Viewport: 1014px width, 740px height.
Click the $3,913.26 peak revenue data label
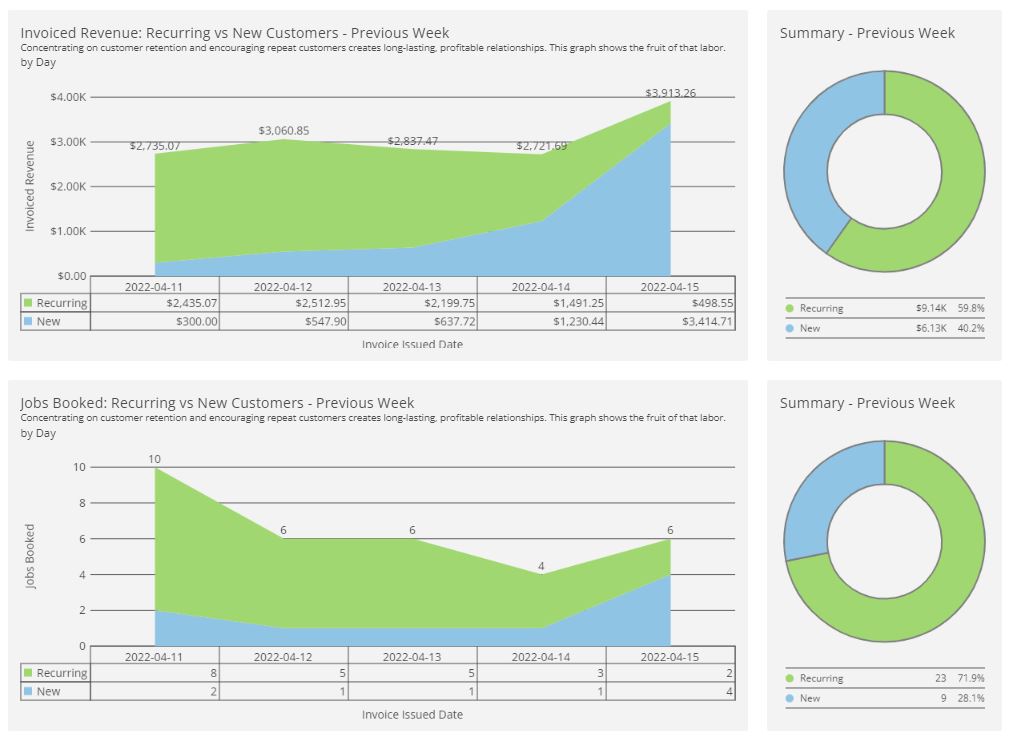click(670, 93)
